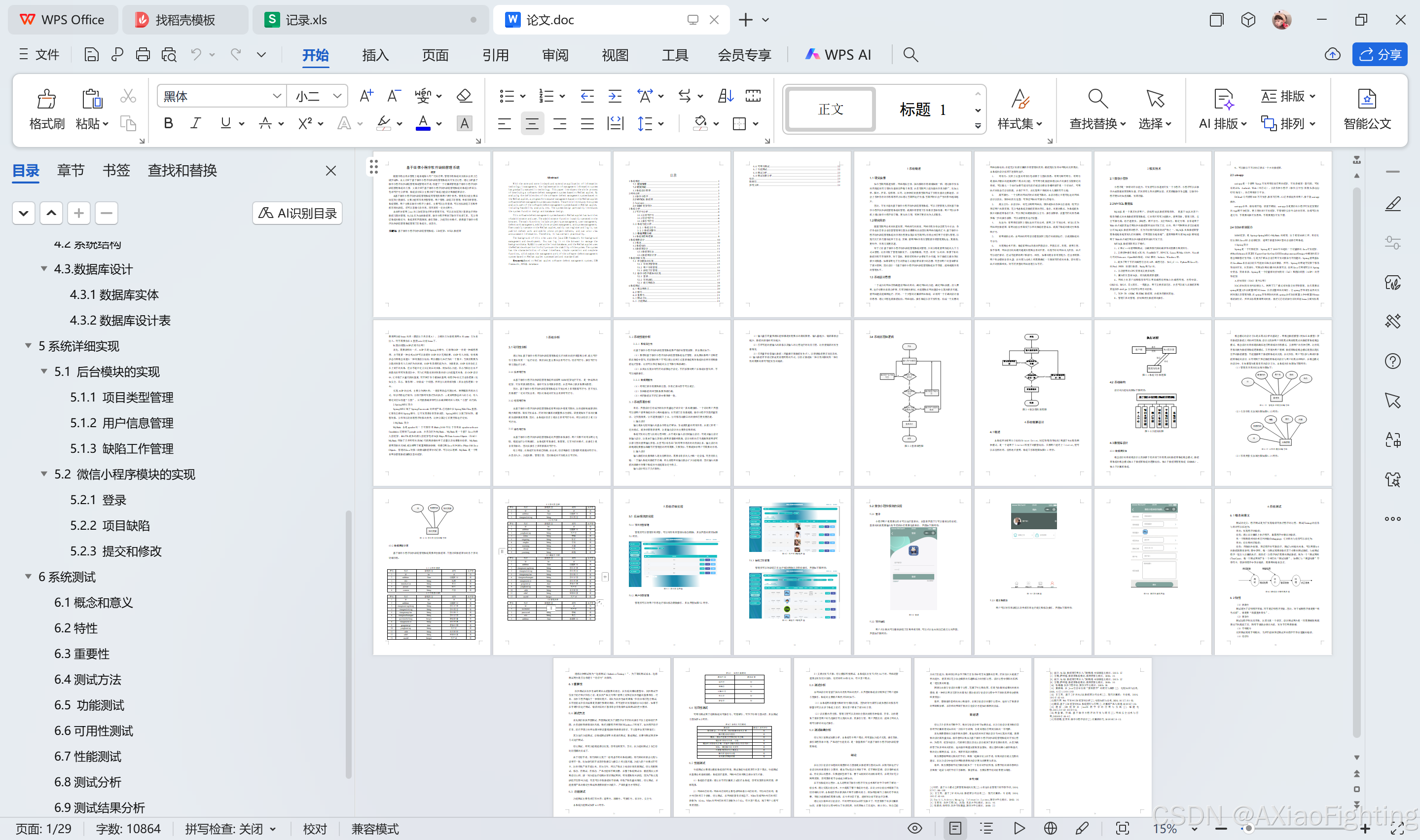Apply the 标题 1 style

(922, 109)
